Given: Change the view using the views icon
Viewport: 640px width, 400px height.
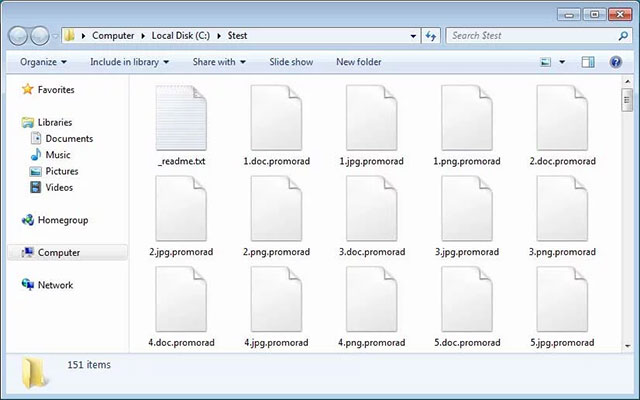Looking at the screenshot, I should coord(546,62).
